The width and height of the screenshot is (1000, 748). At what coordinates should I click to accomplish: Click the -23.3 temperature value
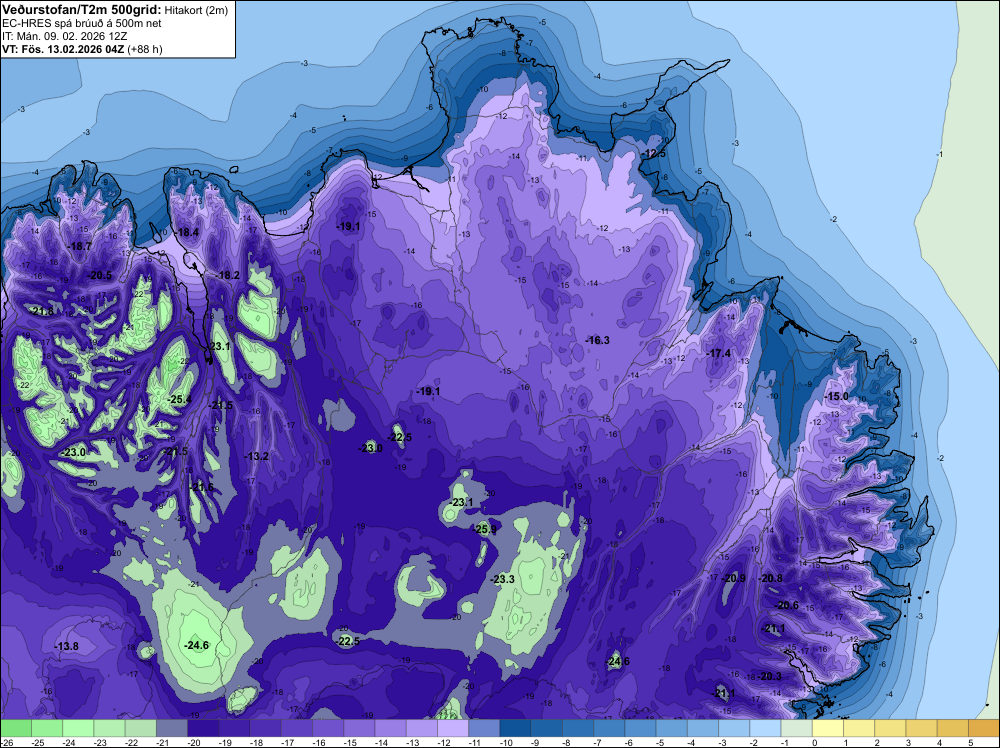click(503, 580)
